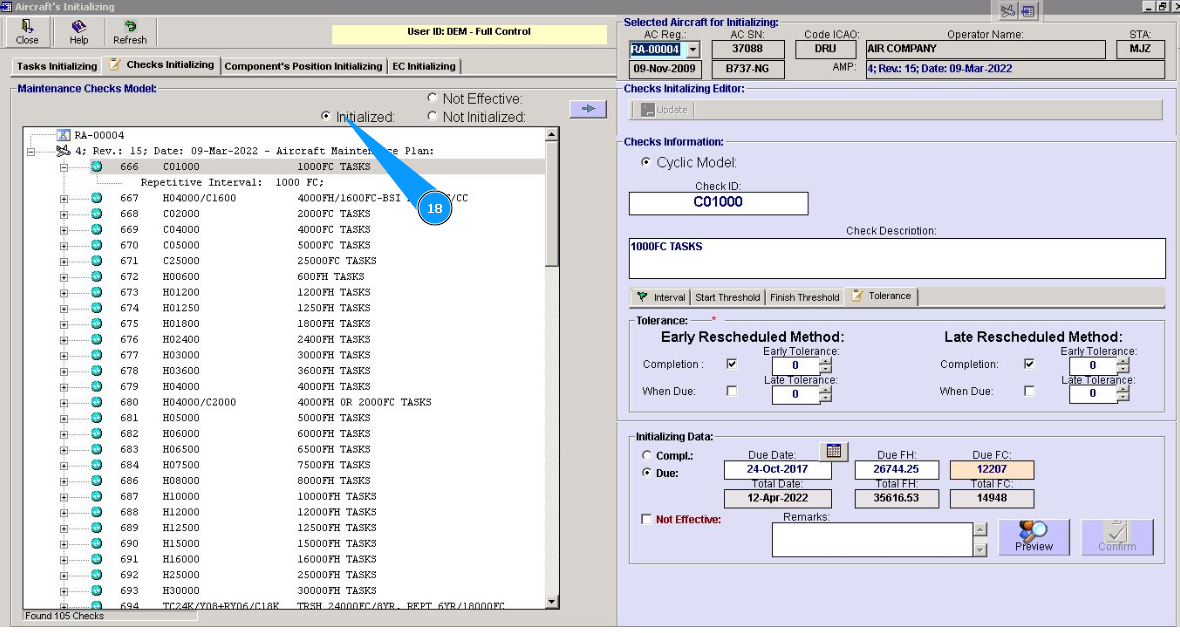Image resolution: width=1180 pixels, height=633 pixels.
Task: Select the Not Effective radio filter
Action: [432, 99]
